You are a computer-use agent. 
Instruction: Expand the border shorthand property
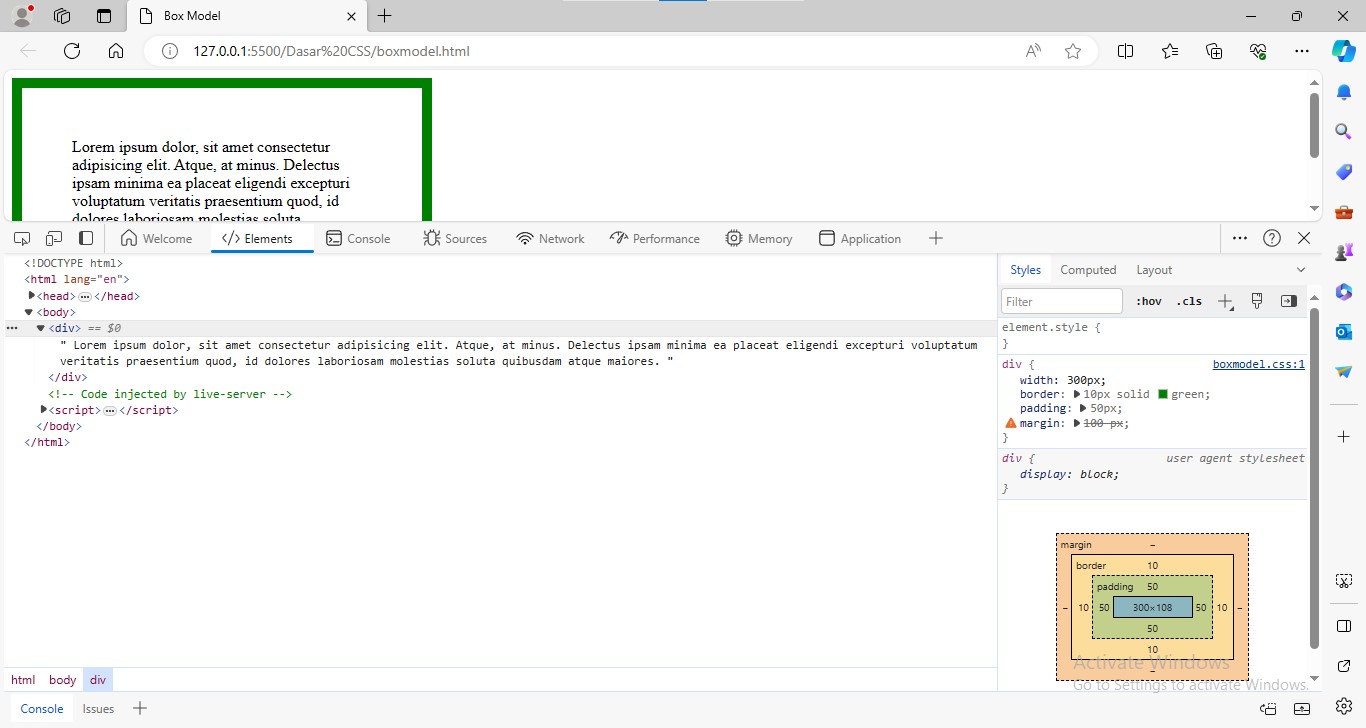pyautogui.click(x=1078, y=394)
